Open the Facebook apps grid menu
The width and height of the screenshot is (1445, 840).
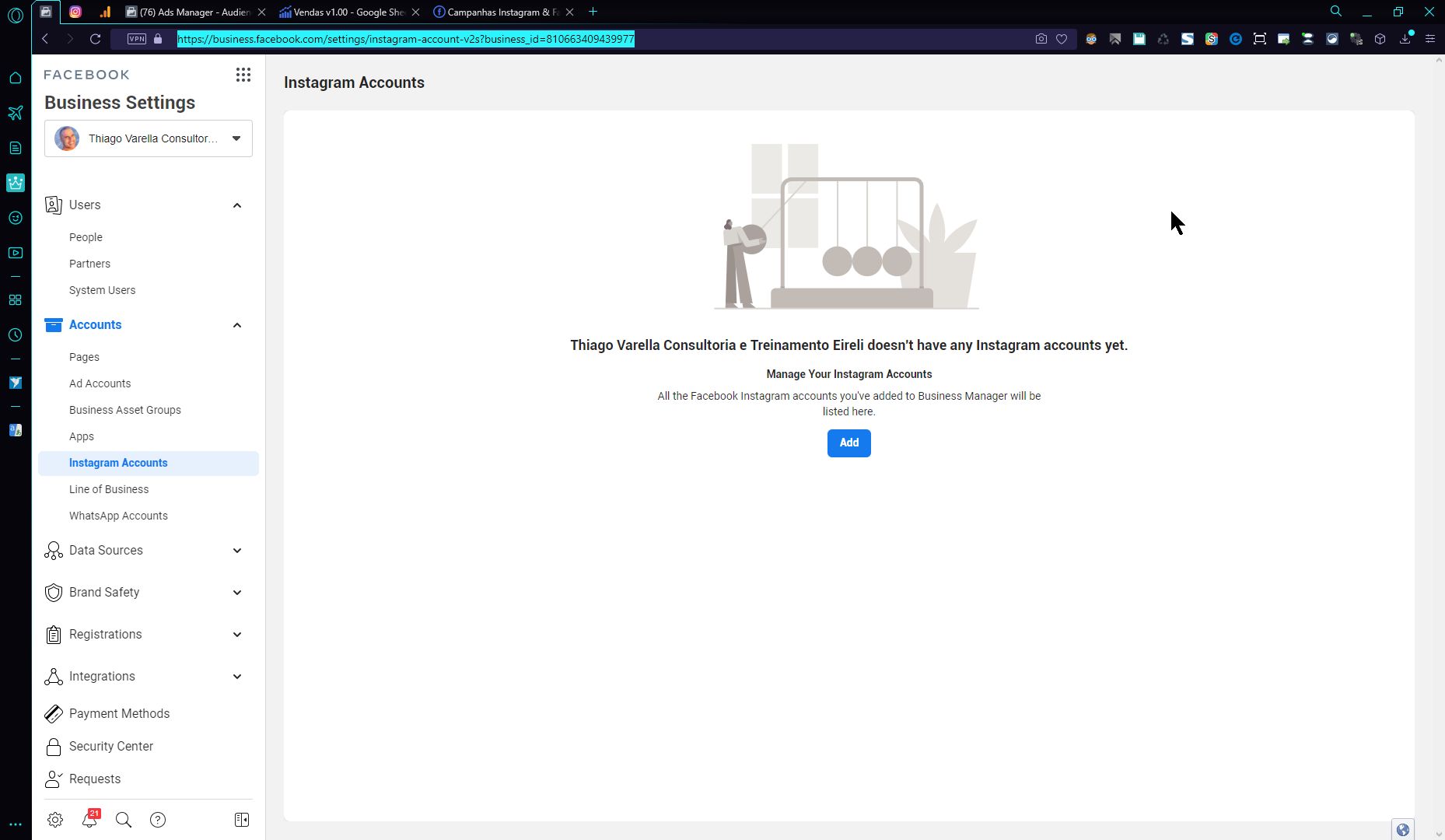[243, 75]
